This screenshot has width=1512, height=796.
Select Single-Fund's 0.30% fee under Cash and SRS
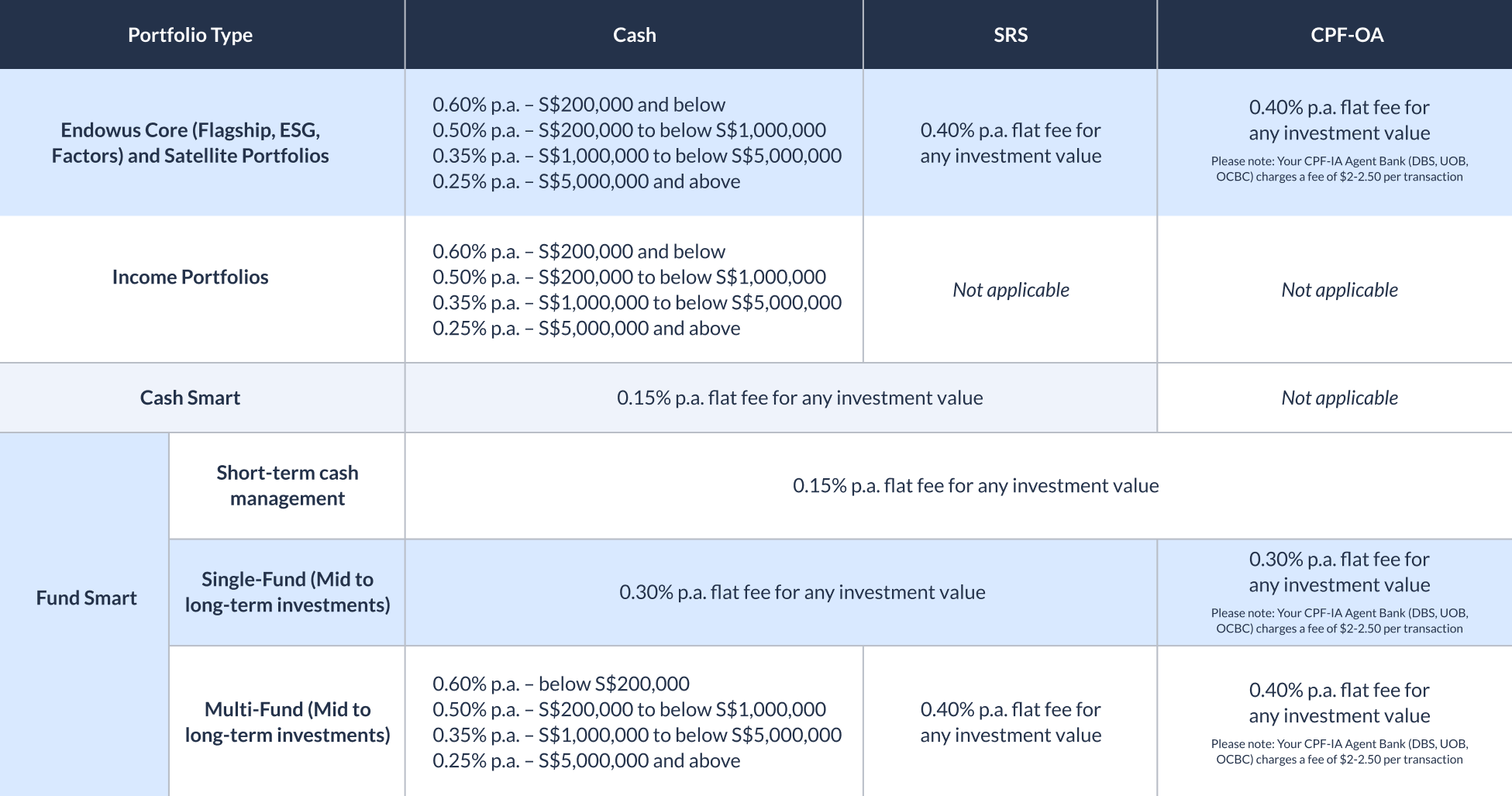(801, 592)
